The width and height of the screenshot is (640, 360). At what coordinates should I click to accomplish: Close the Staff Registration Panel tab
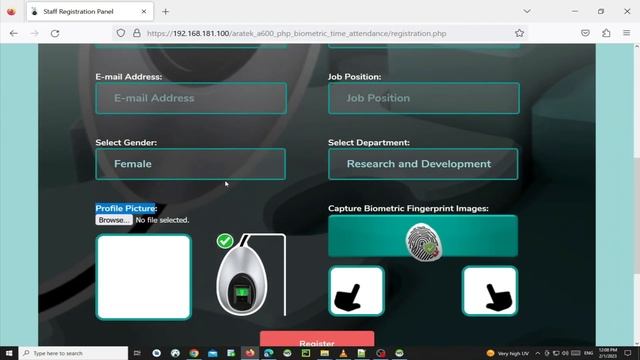click(x=144, y=11)
